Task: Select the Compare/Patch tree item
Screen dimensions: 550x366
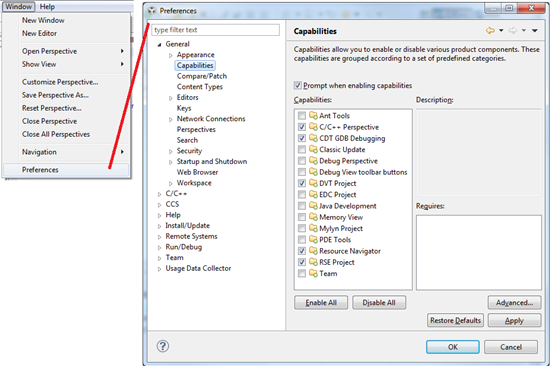Action: click(x=202, y=76)
